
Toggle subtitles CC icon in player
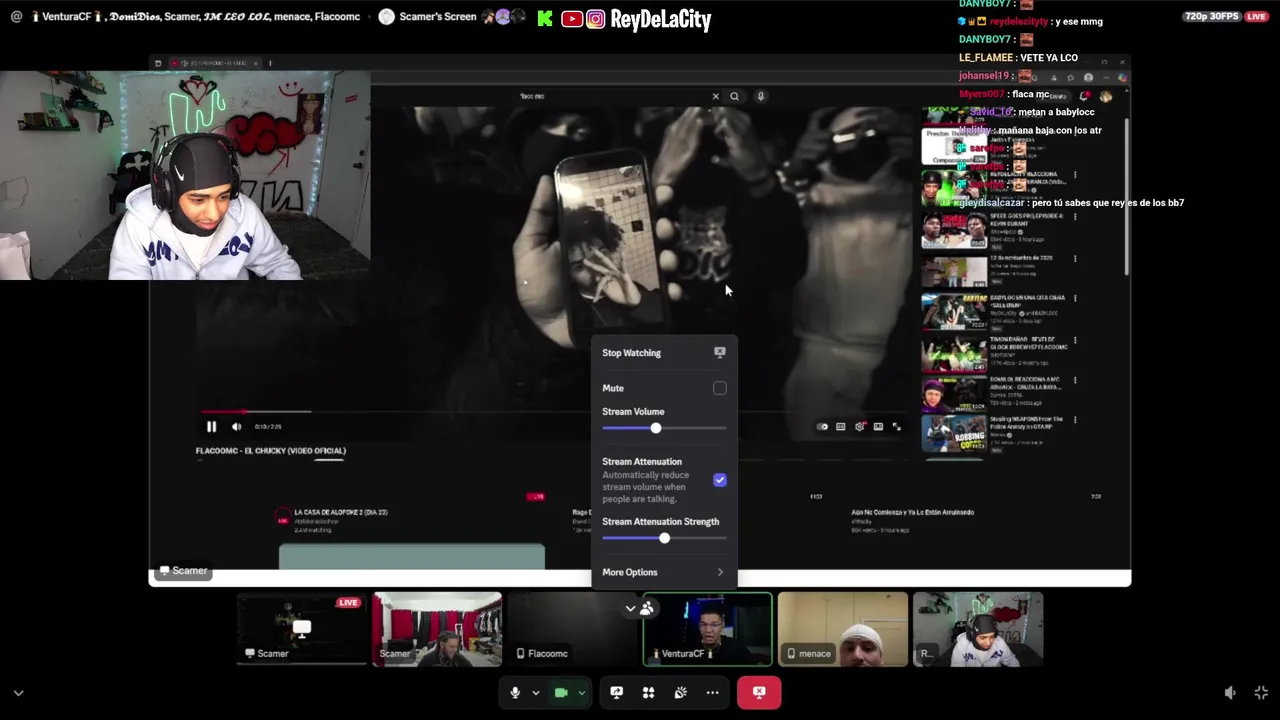click(x=841, y=427)
